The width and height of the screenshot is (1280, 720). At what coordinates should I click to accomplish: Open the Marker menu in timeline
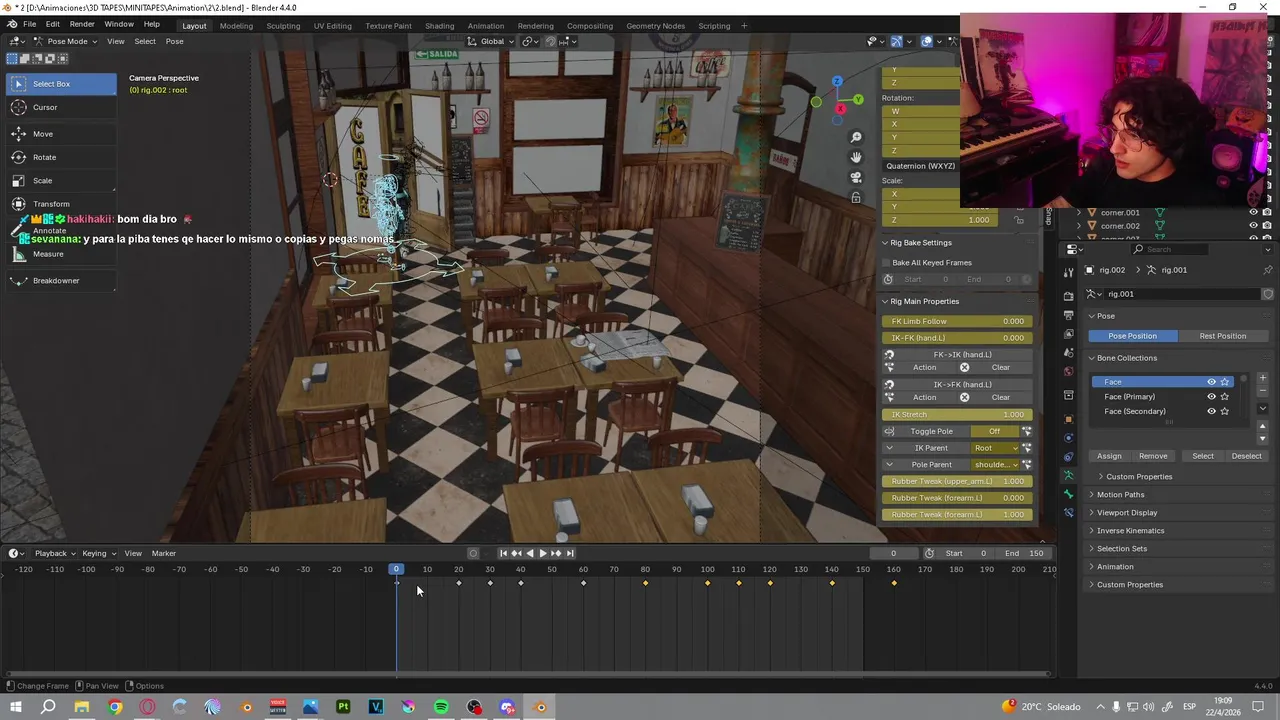pyautogui.click(x=163, y=553)
